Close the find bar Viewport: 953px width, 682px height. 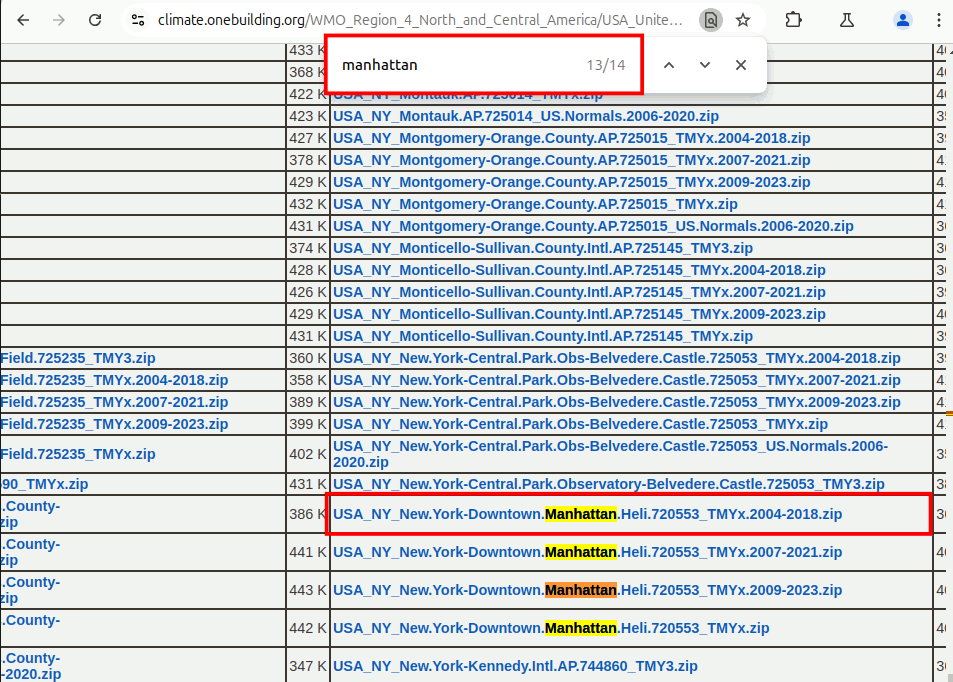tap(741, 65)
